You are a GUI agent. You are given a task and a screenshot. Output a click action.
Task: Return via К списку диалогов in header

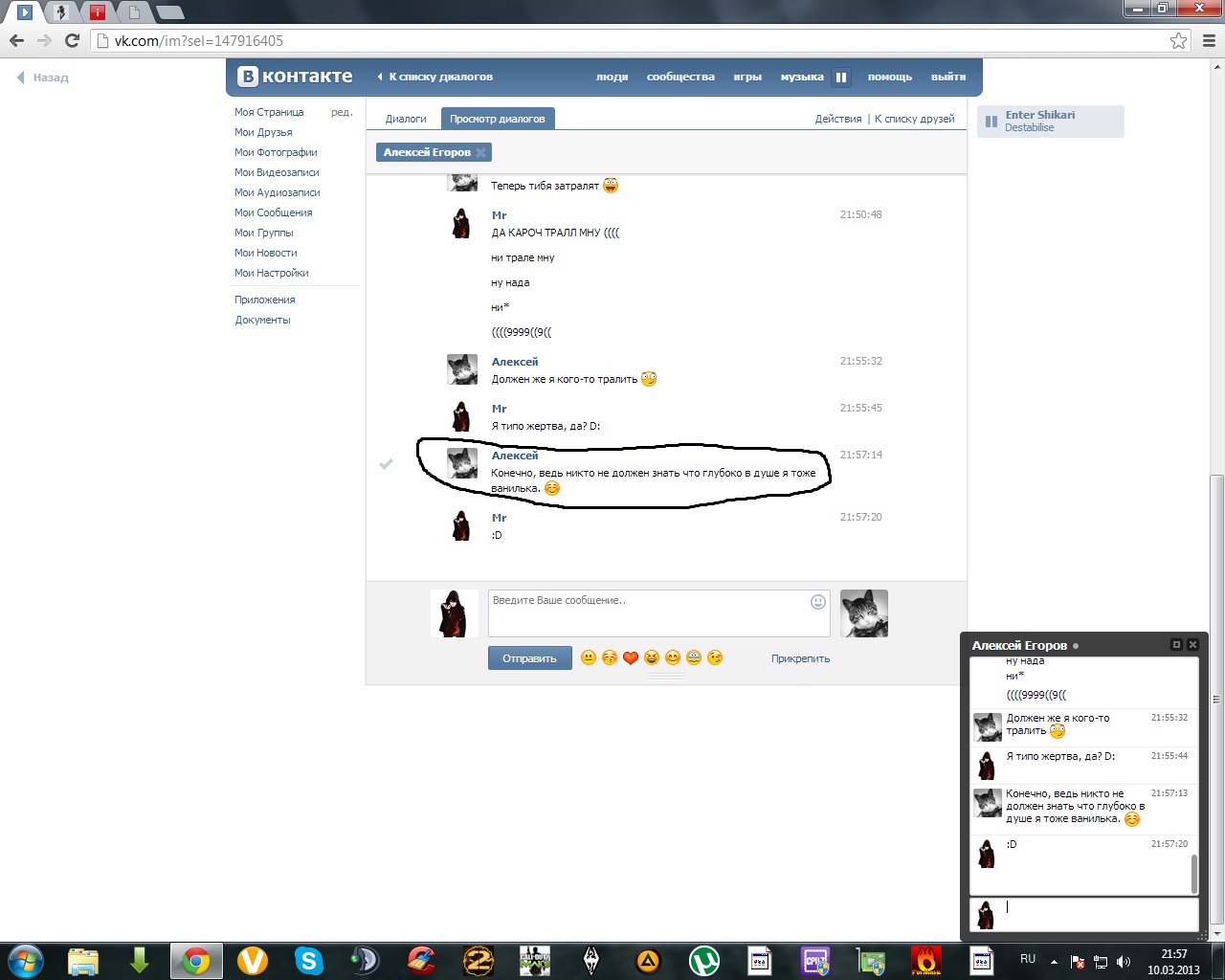pos(435,77)
